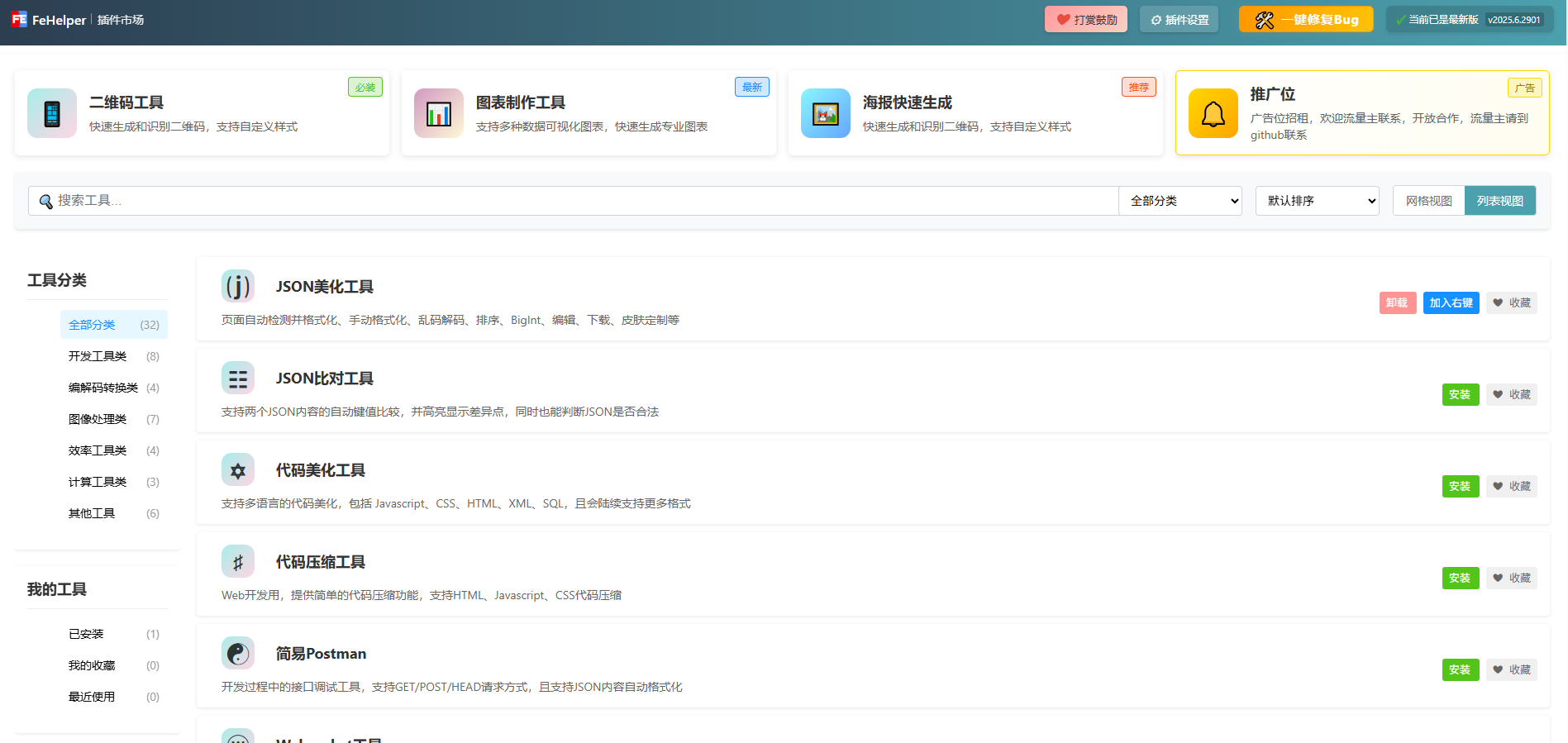Click the JSON比对工具 list icon
The height and width of the screenshot is (743, 1568).
(x=238, y=378)
